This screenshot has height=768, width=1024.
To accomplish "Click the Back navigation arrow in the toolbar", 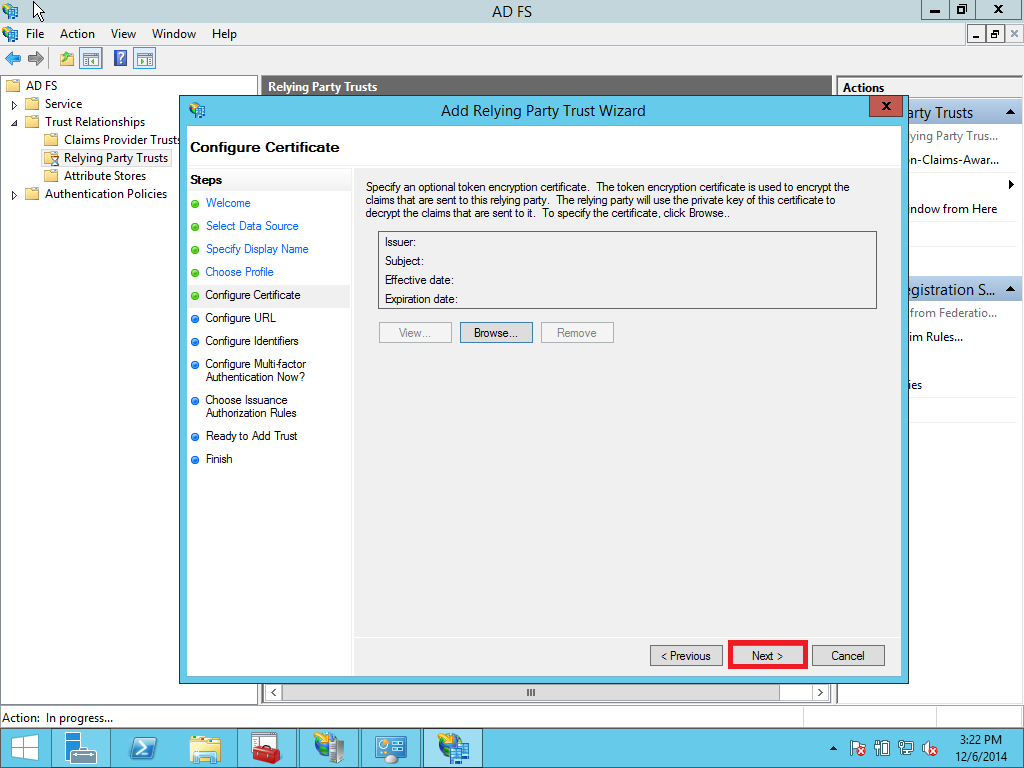I will click(x=12, y=58).
